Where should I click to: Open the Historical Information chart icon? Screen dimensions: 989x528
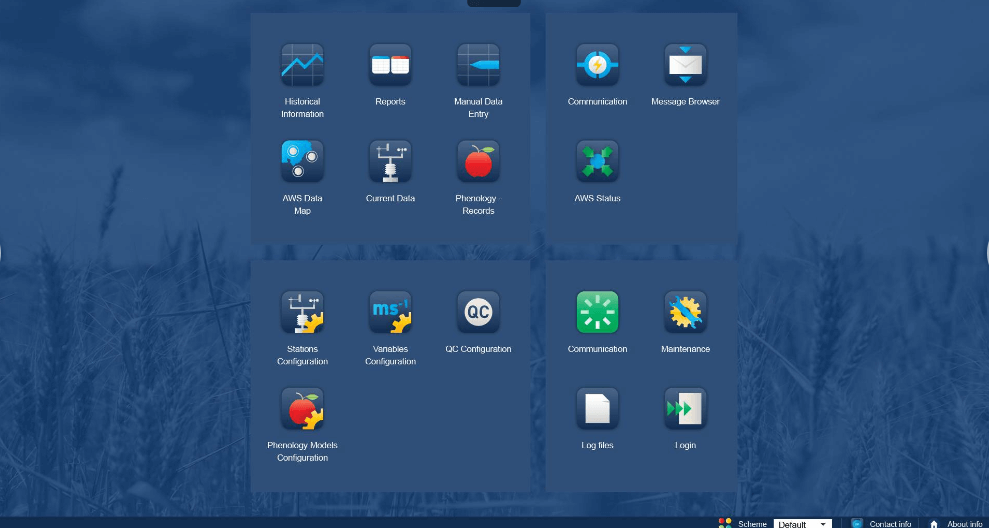pos(302,65)
